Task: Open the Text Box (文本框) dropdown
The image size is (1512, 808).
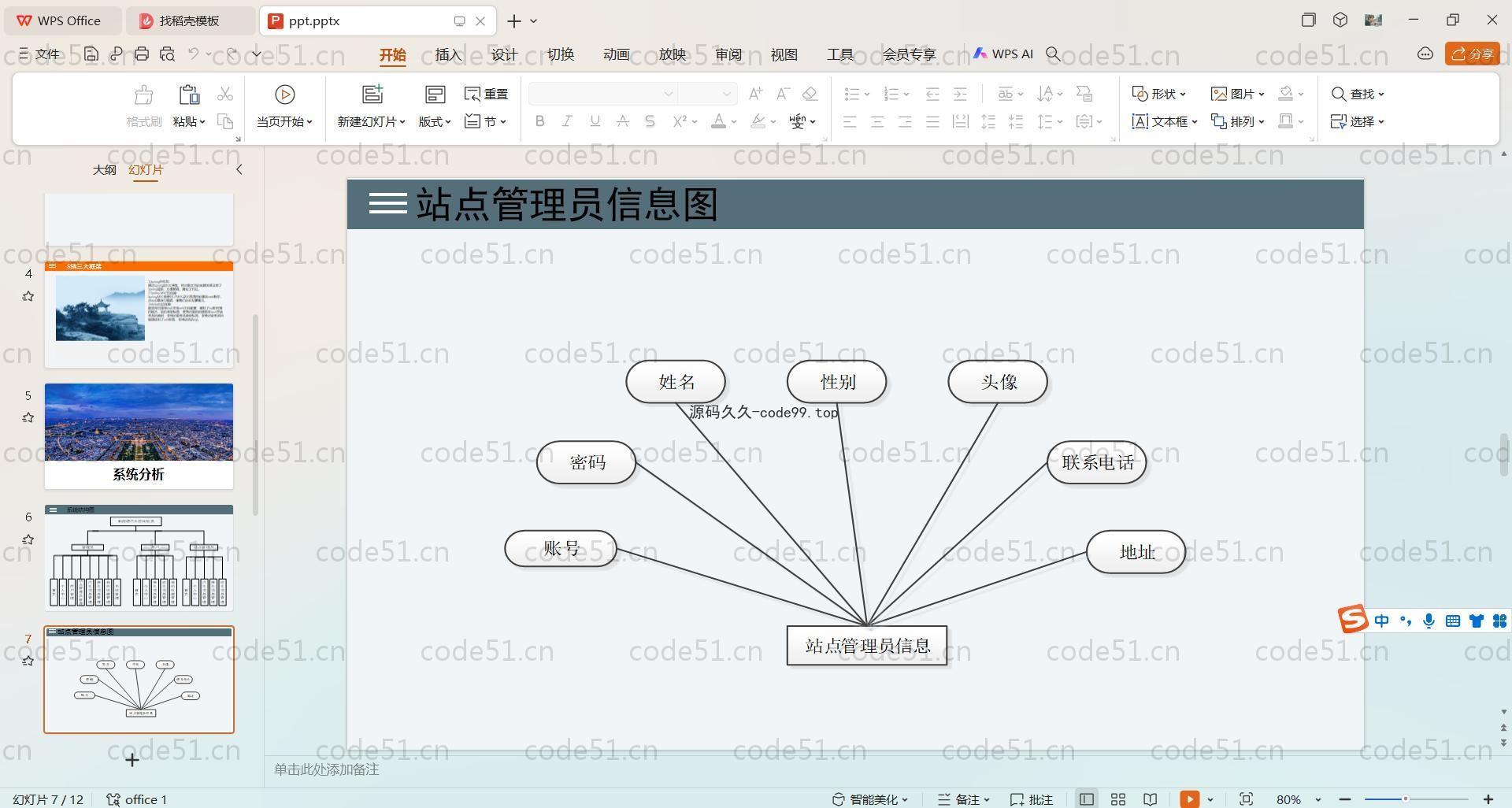Action: click(1165, 121)
